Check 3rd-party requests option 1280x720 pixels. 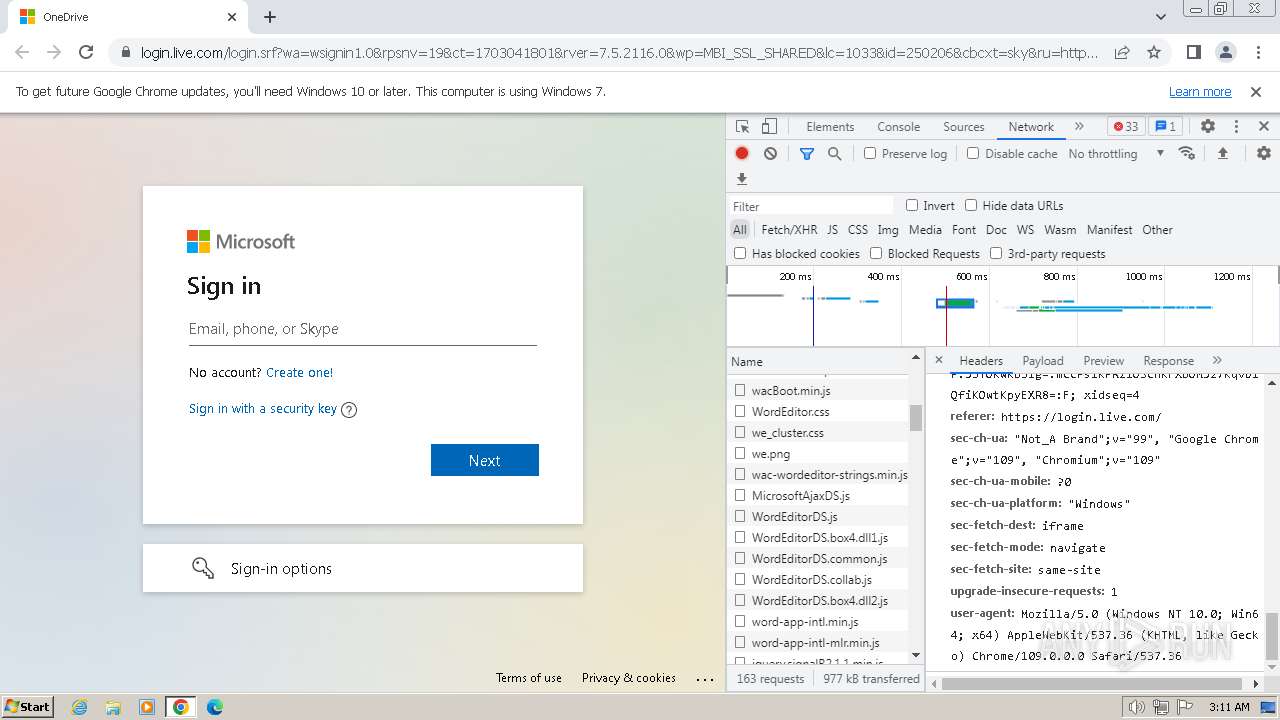pos(996,253)
